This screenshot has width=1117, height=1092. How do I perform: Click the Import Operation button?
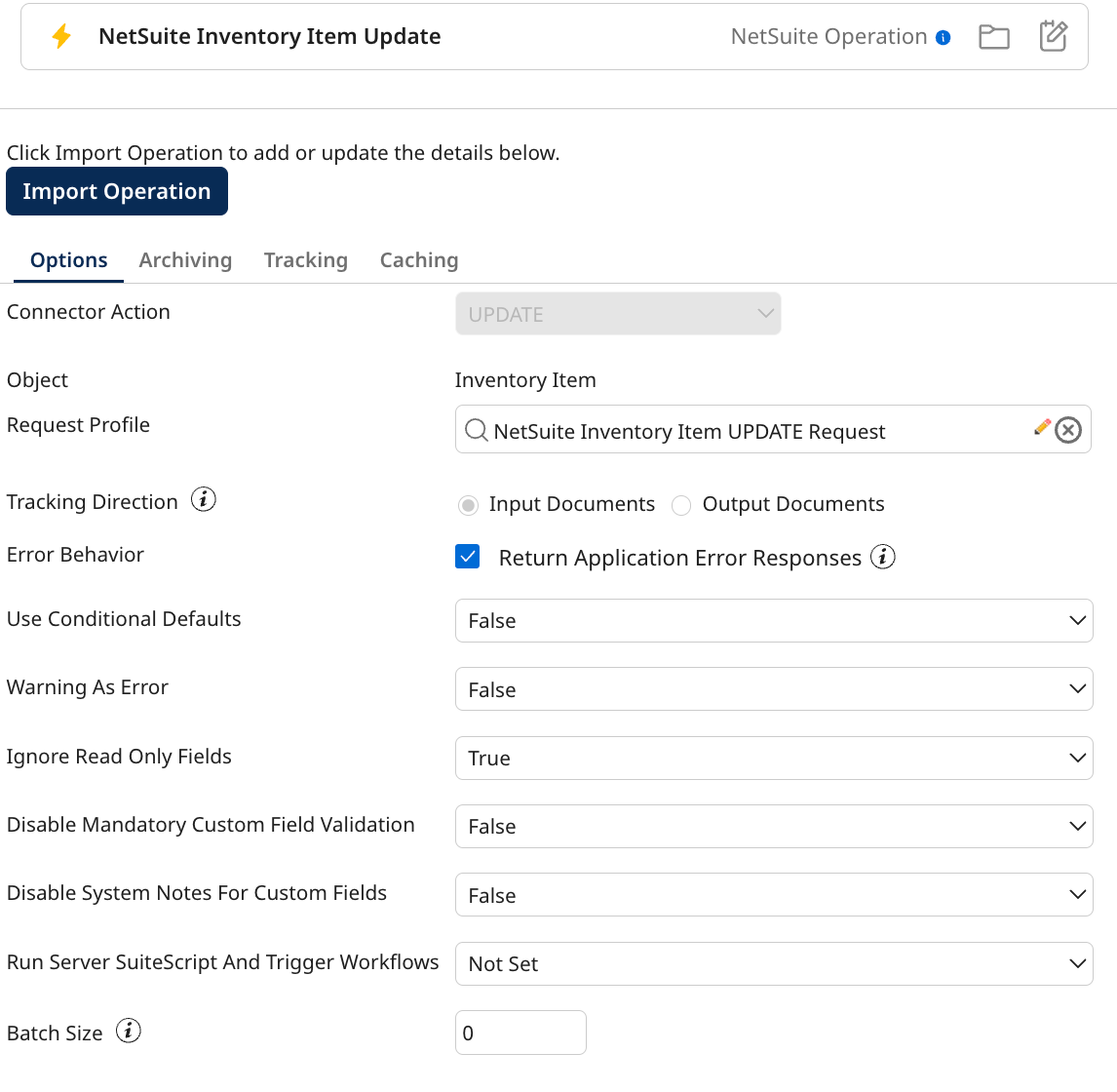[x=116, y=191]
